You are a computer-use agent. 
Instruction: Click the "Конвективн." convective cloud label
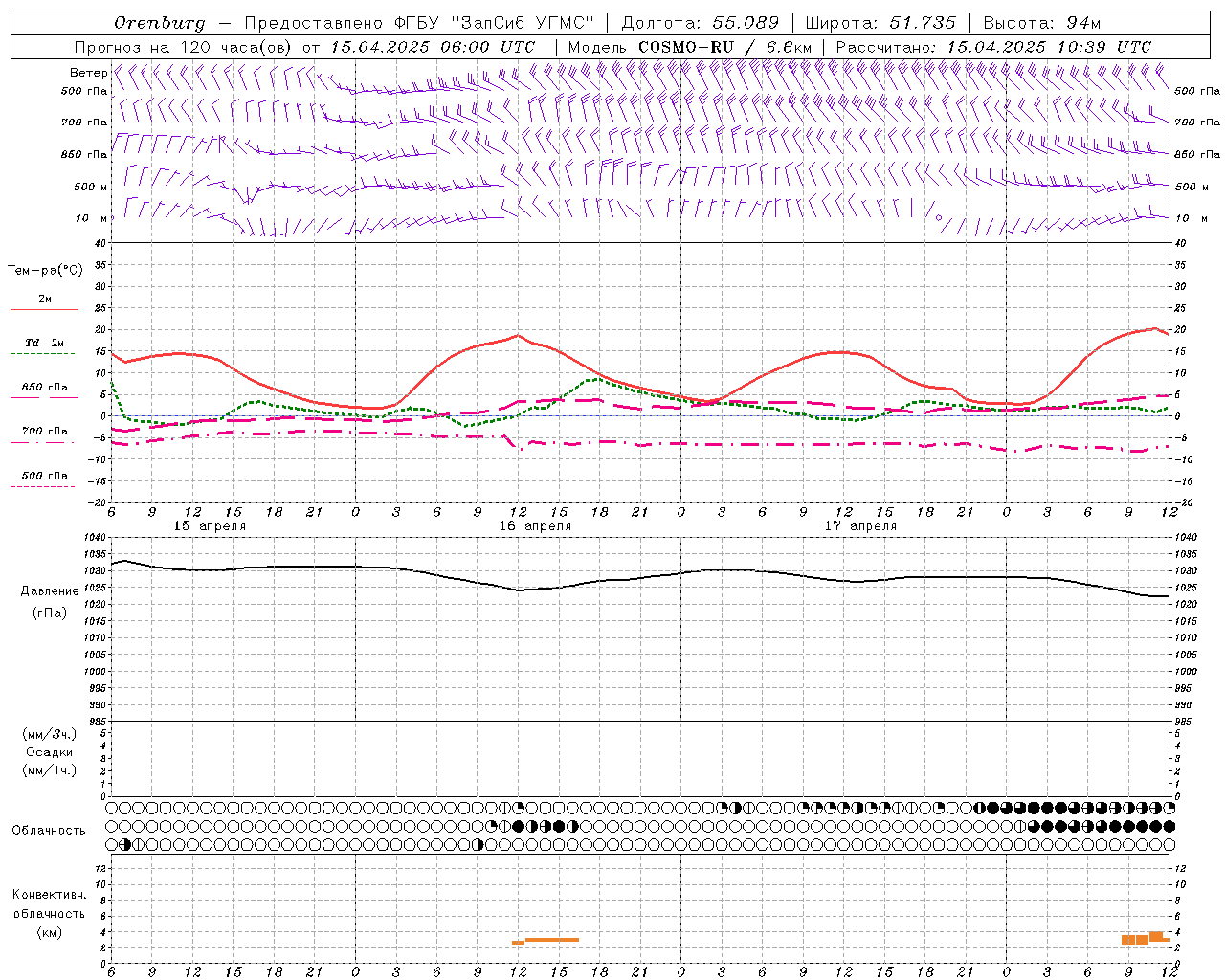(50, 895)
